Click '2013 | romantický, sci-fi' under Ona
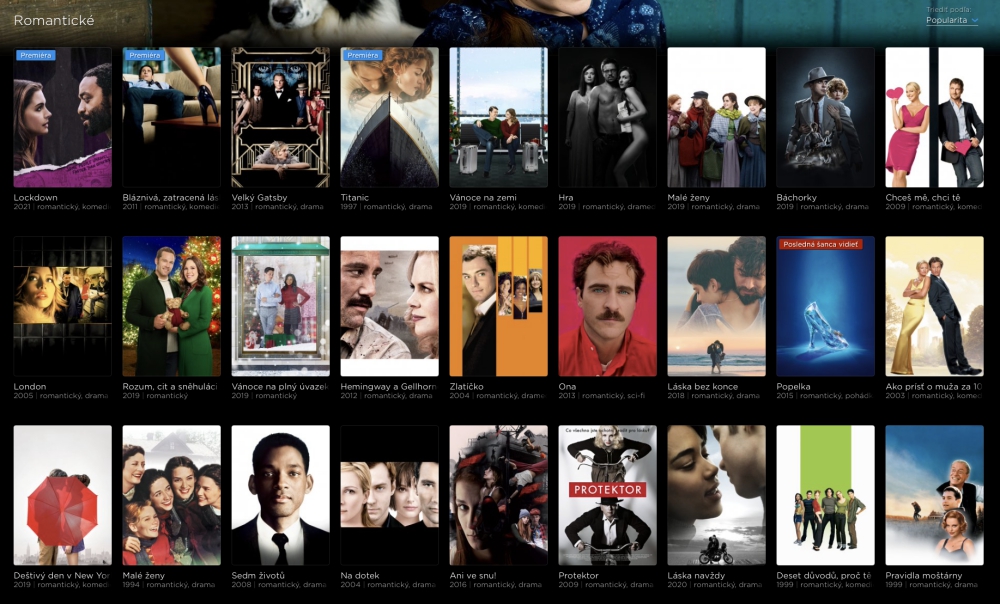 coord(601,395)
